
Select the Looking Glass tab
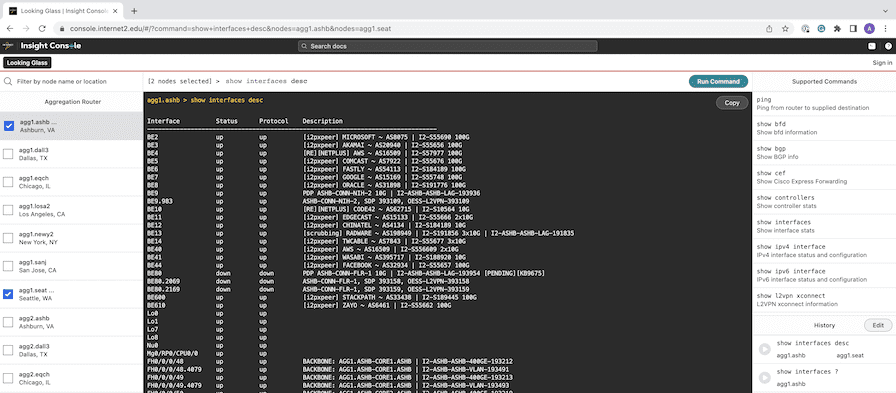[x=63, y=11]
